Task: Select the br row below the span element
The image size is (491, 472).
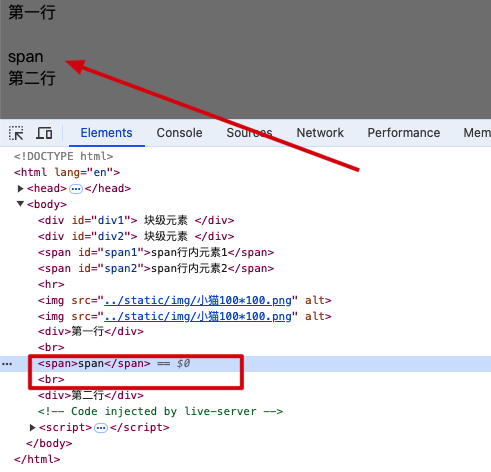Action: tap(51, 379)
